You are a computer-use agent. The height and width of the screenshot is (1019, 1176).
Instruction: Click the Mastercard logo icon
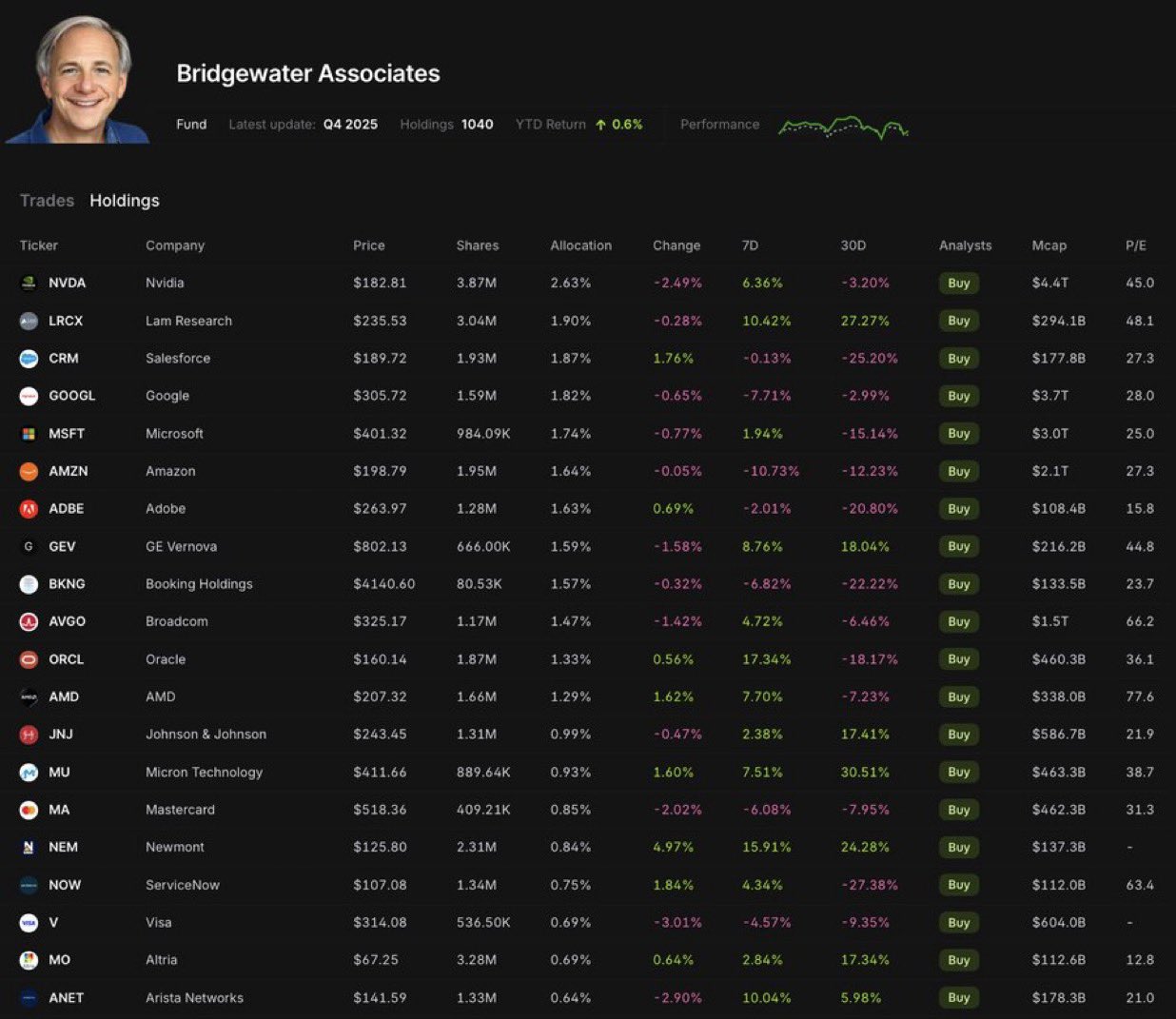29,810
